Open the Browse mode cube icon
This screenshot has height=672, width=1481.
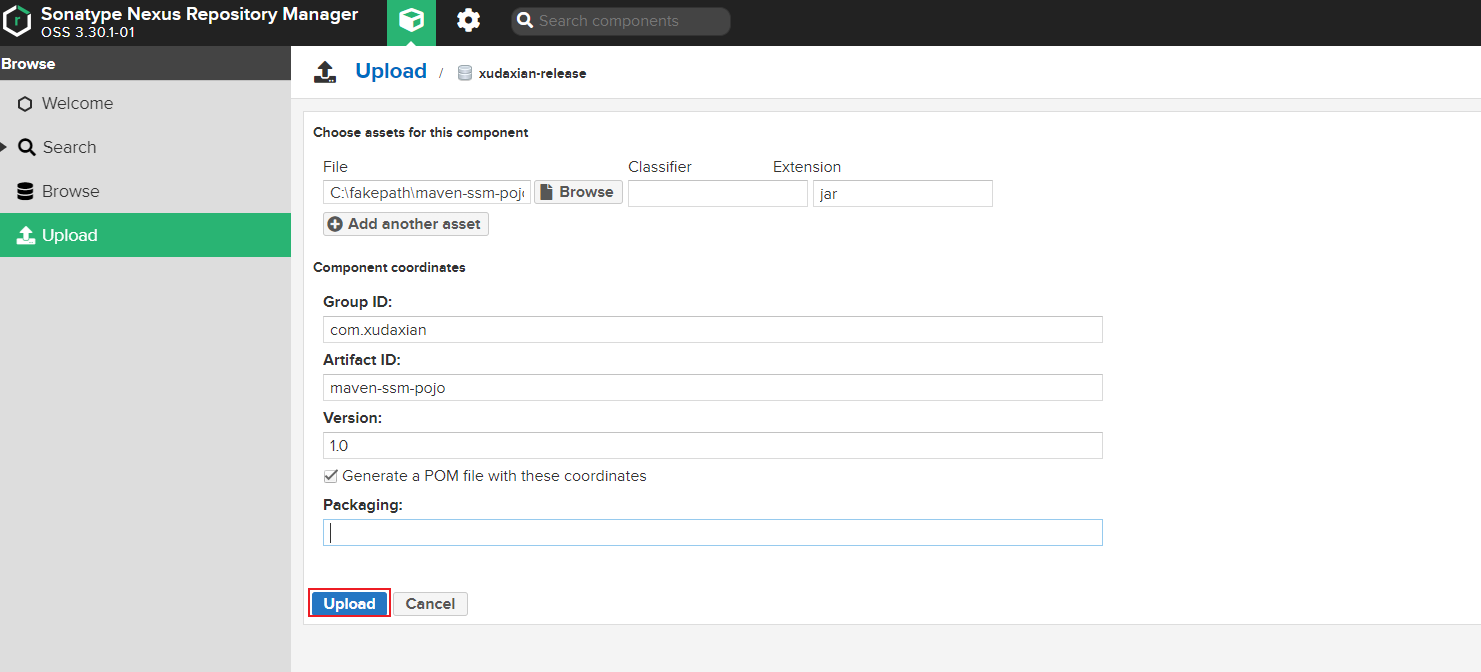click(411, 21)
